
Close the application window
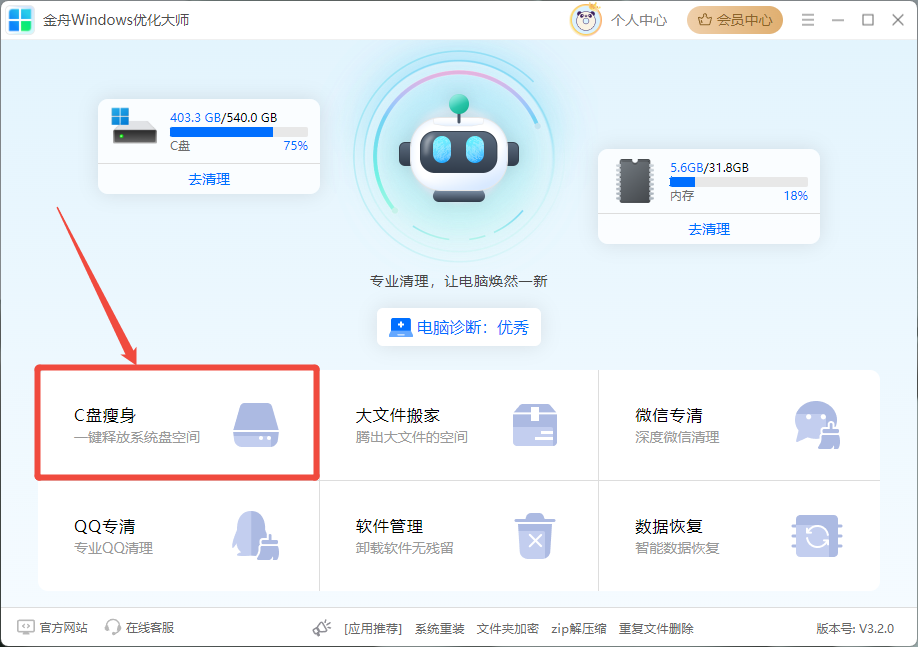tap(898, 20)
